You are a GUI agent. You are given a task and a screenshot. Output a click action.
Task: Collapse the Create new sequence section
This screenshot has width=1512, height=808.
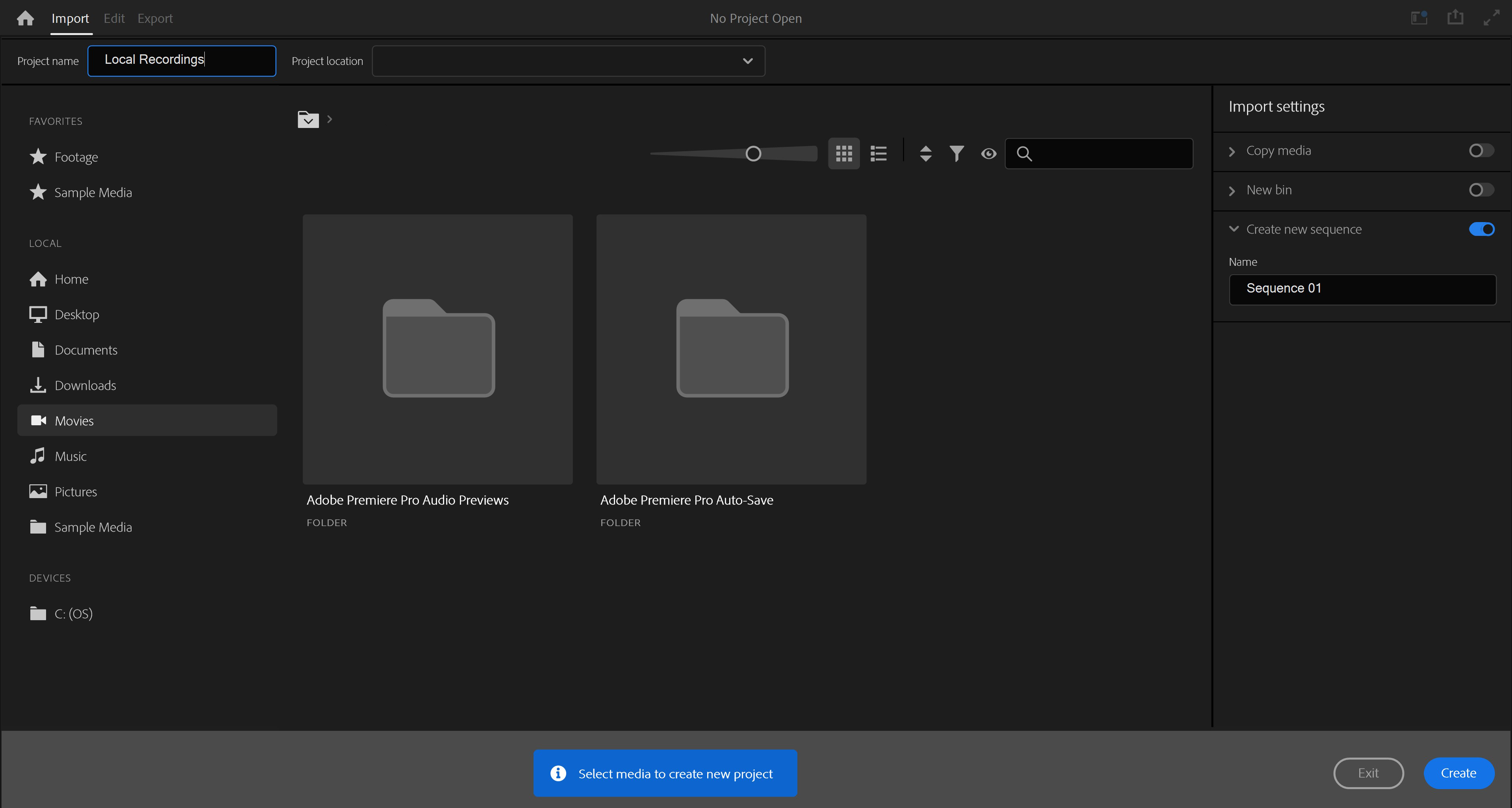pyautogui.click(x=1234, y=229)
